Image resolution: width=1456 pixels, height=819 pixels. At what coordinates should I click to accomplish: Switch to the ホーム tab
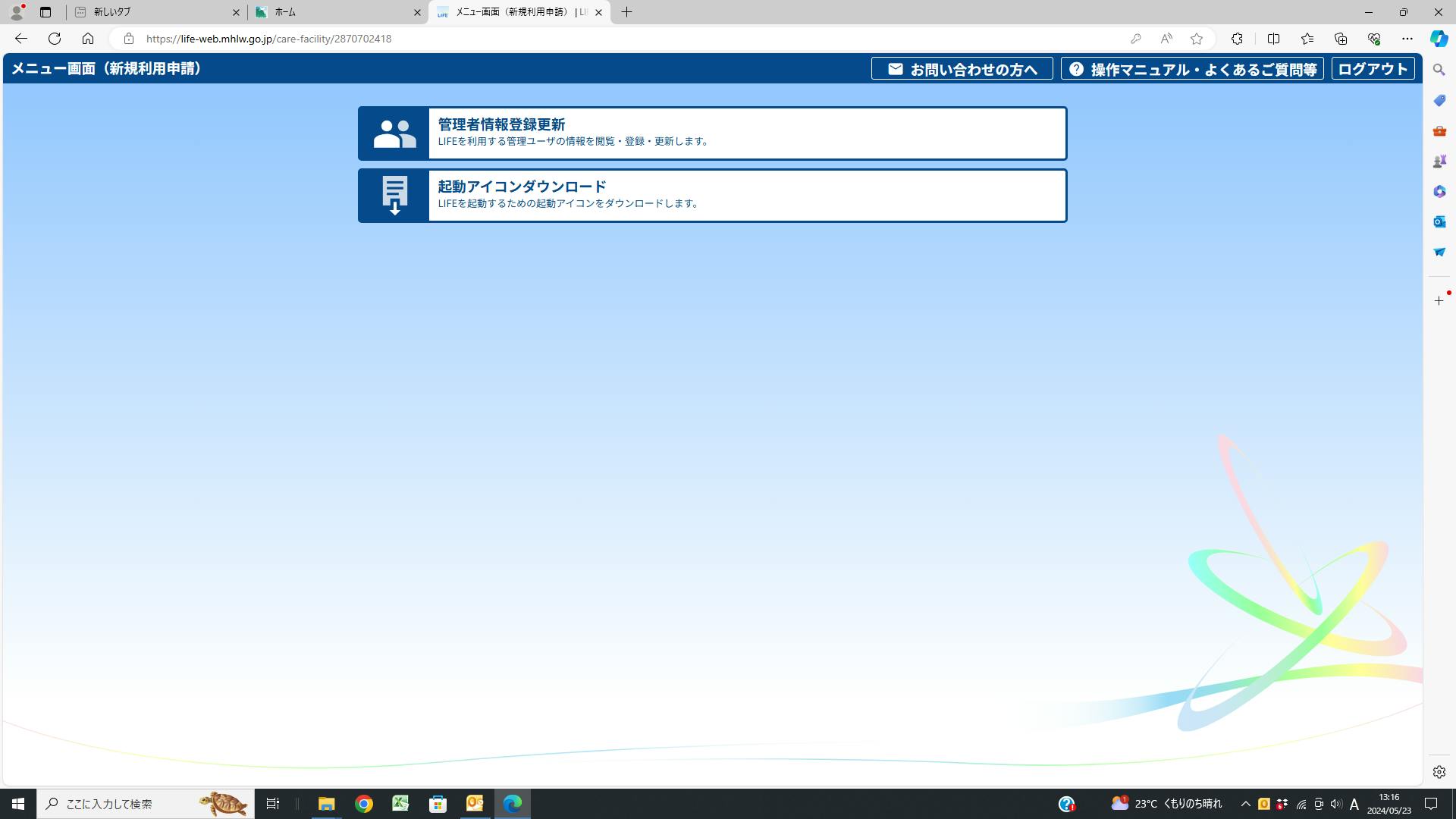[334, 12]
